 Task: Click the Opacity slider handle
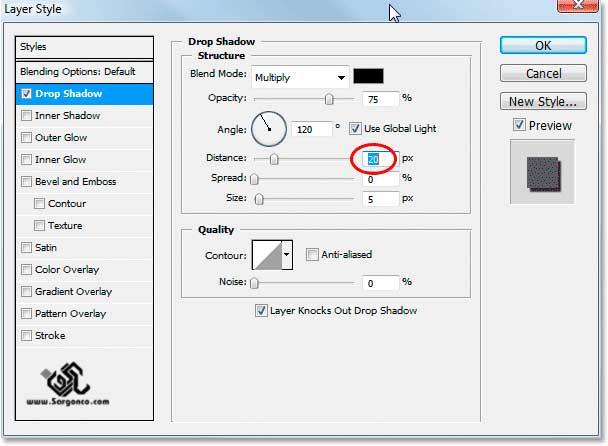(329, 99)
